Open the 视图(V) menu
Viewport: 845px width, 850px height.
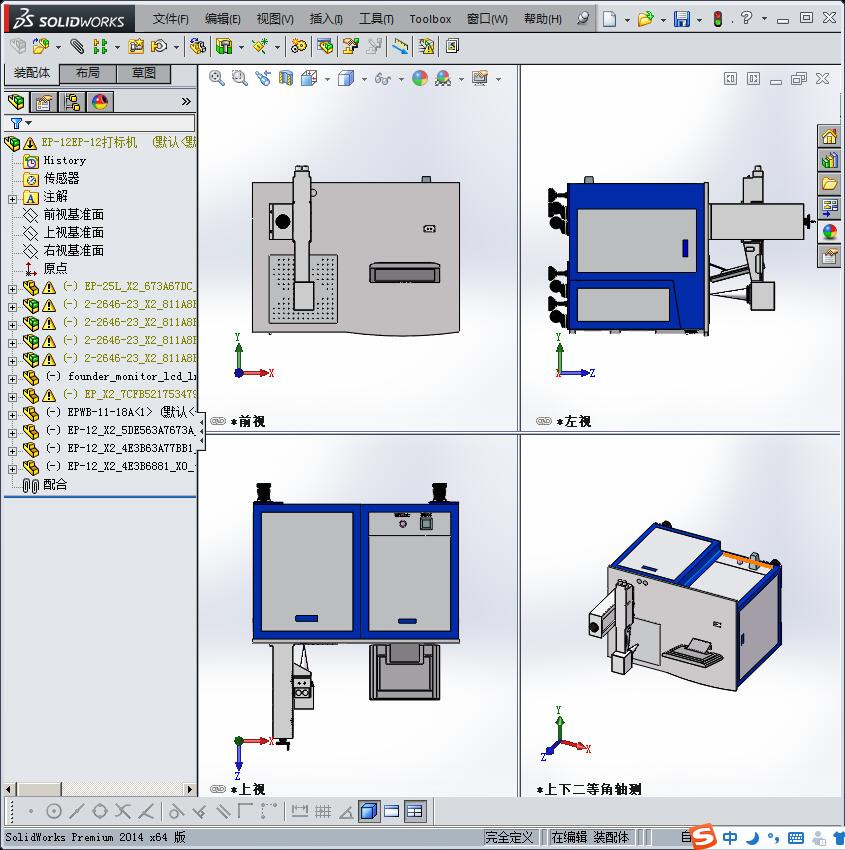click(x=275, y=19)
